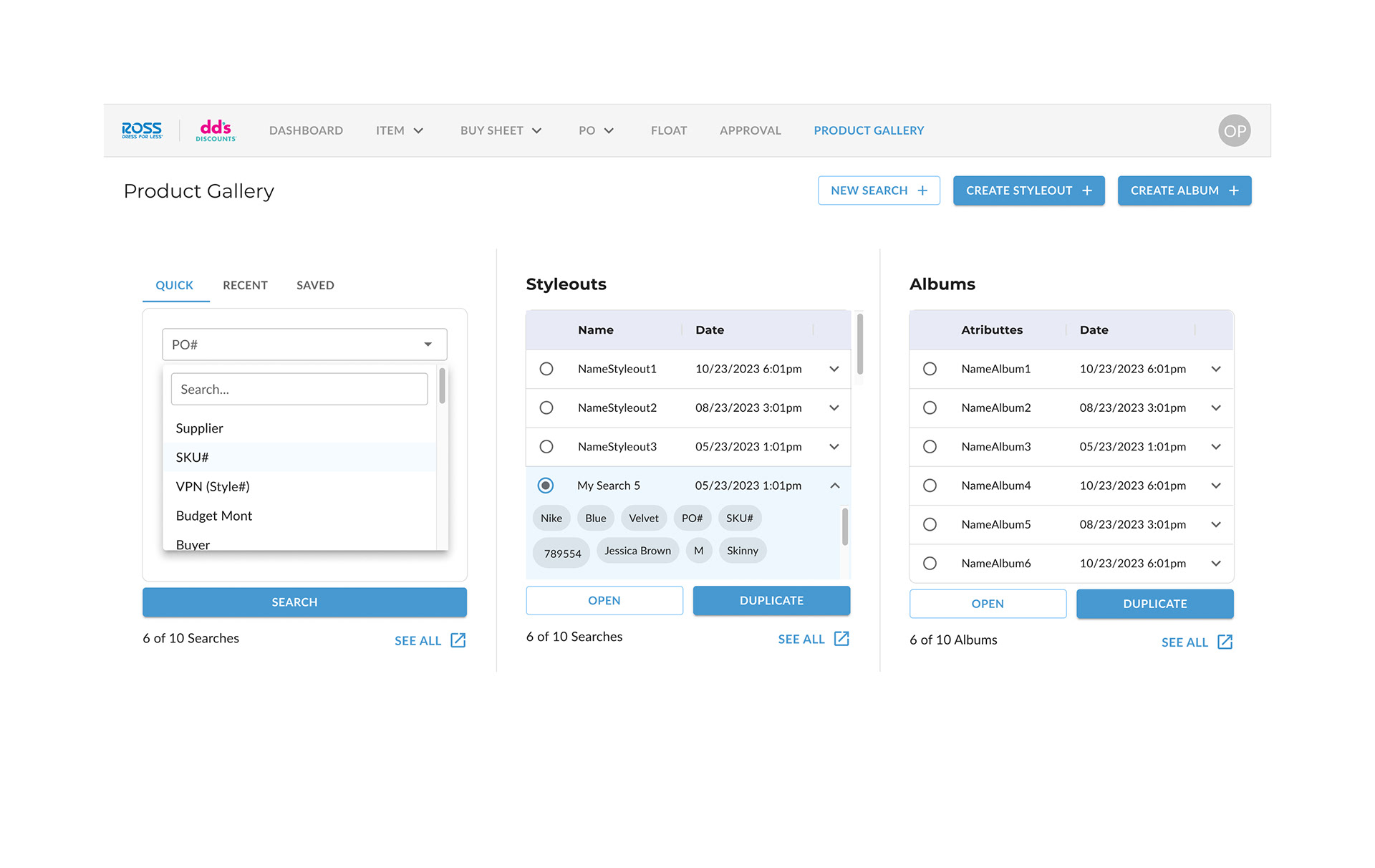The width and height of the screenshot is (1375, 868).
Task: Open the PO# dropdown selector
Action: click(x=304, y=344)
